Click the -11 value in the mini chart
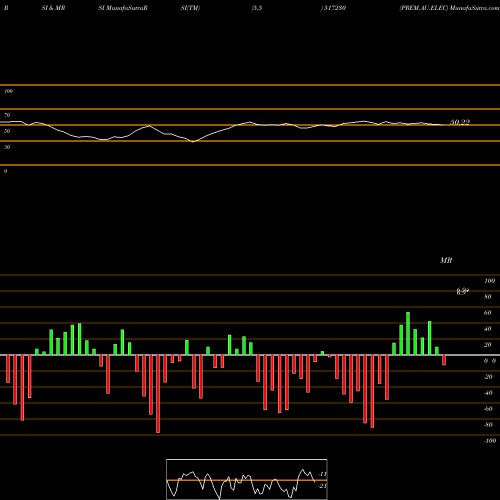The height and width of the screenshot is (500, 500). click(x=322, y=474)
